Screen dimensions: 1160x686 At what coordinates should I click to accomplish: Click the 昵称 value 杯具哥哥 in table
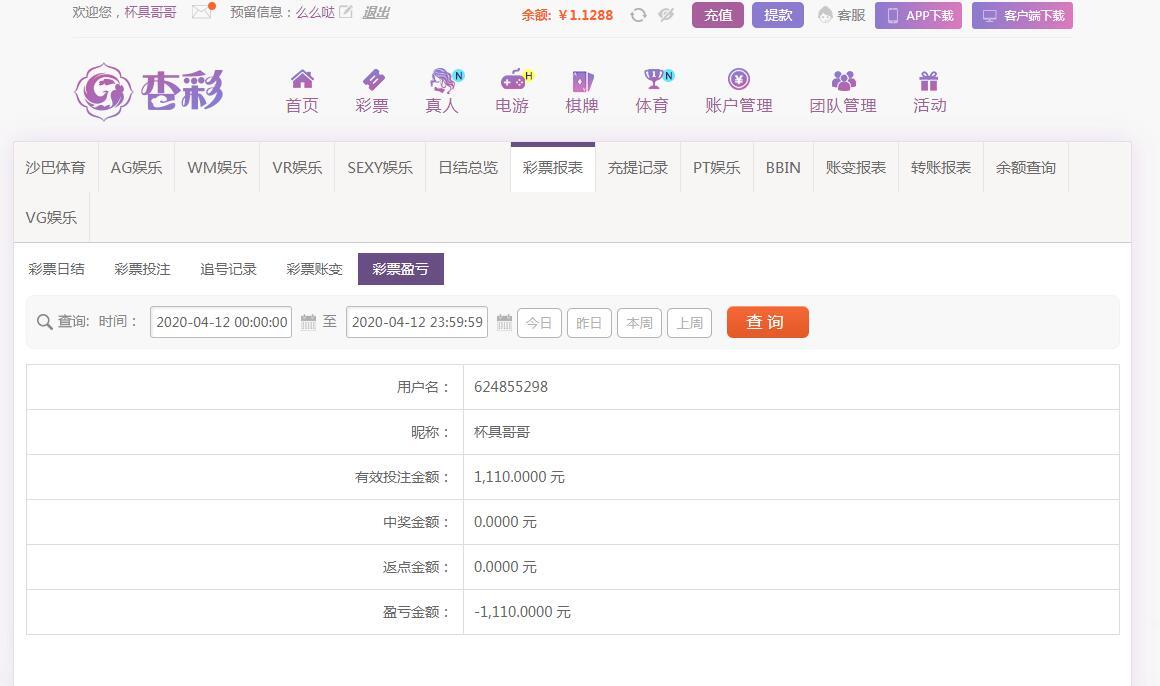pos(502,432)
